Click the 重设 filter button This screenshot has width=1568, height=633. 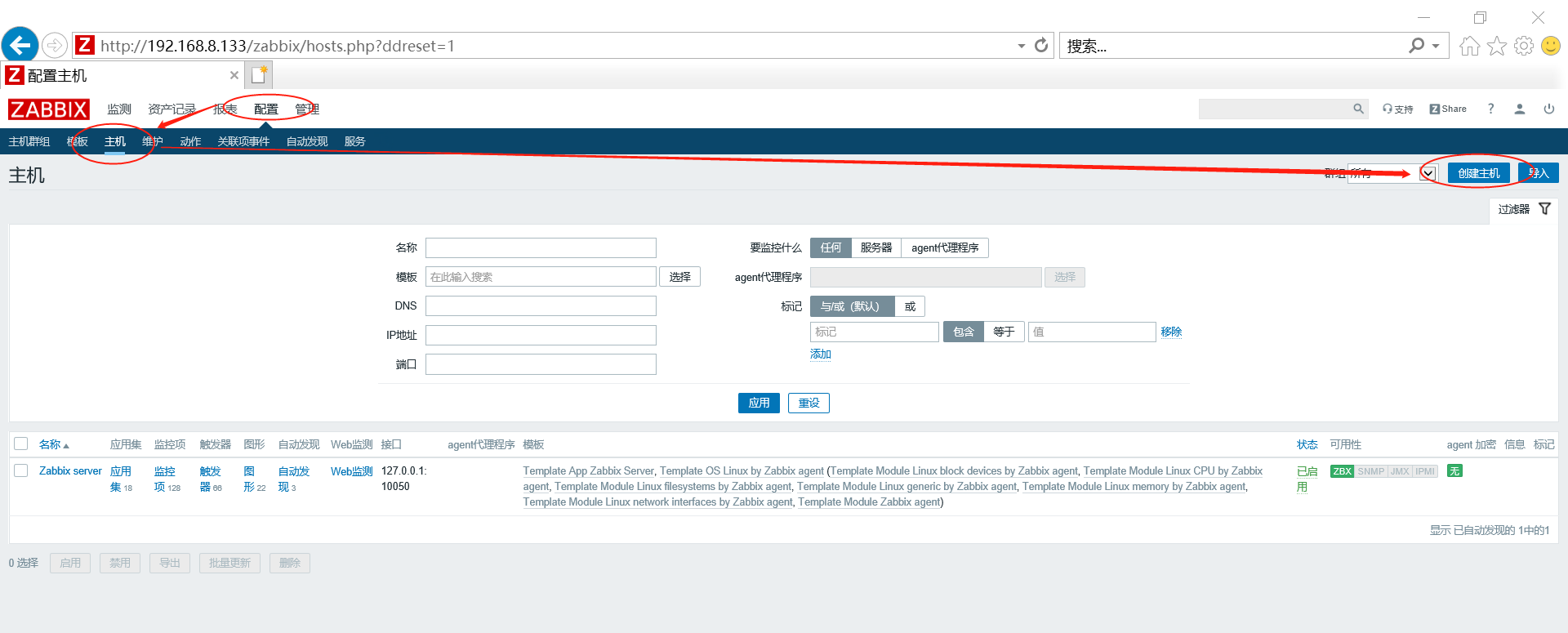[x=808, y=403]
